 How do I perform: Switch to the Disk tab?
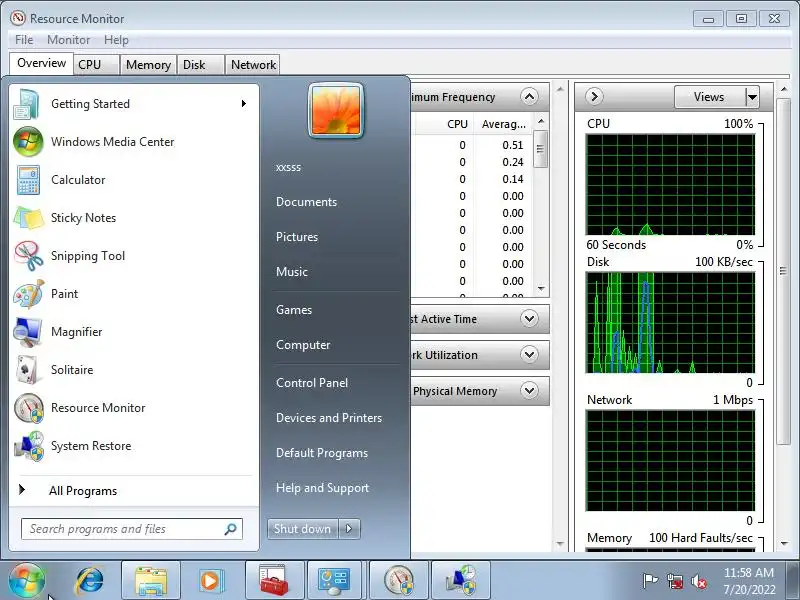[200, 65]
